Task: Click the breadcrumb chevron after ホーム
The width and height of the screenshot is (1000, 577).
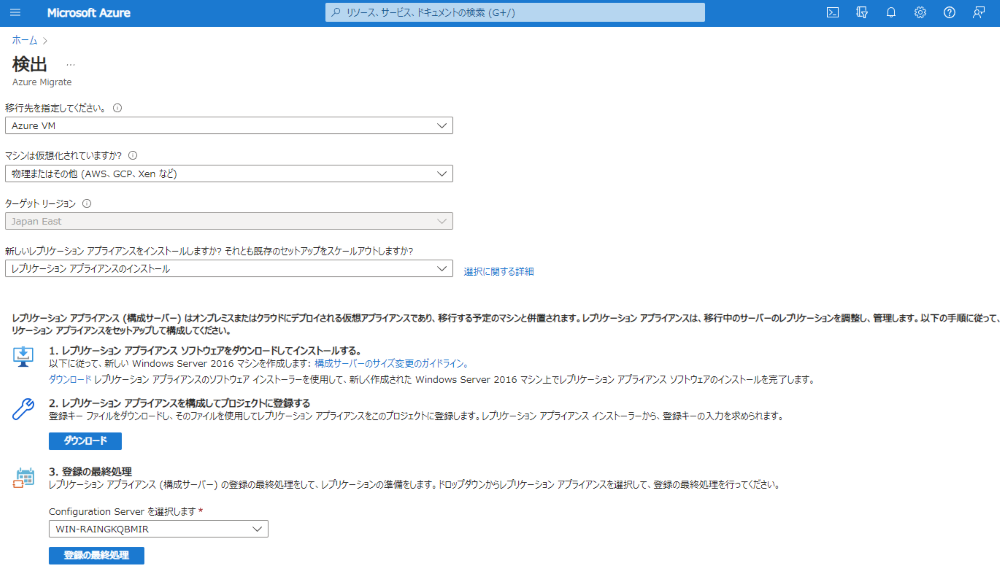Action: [x=45, y=41]
